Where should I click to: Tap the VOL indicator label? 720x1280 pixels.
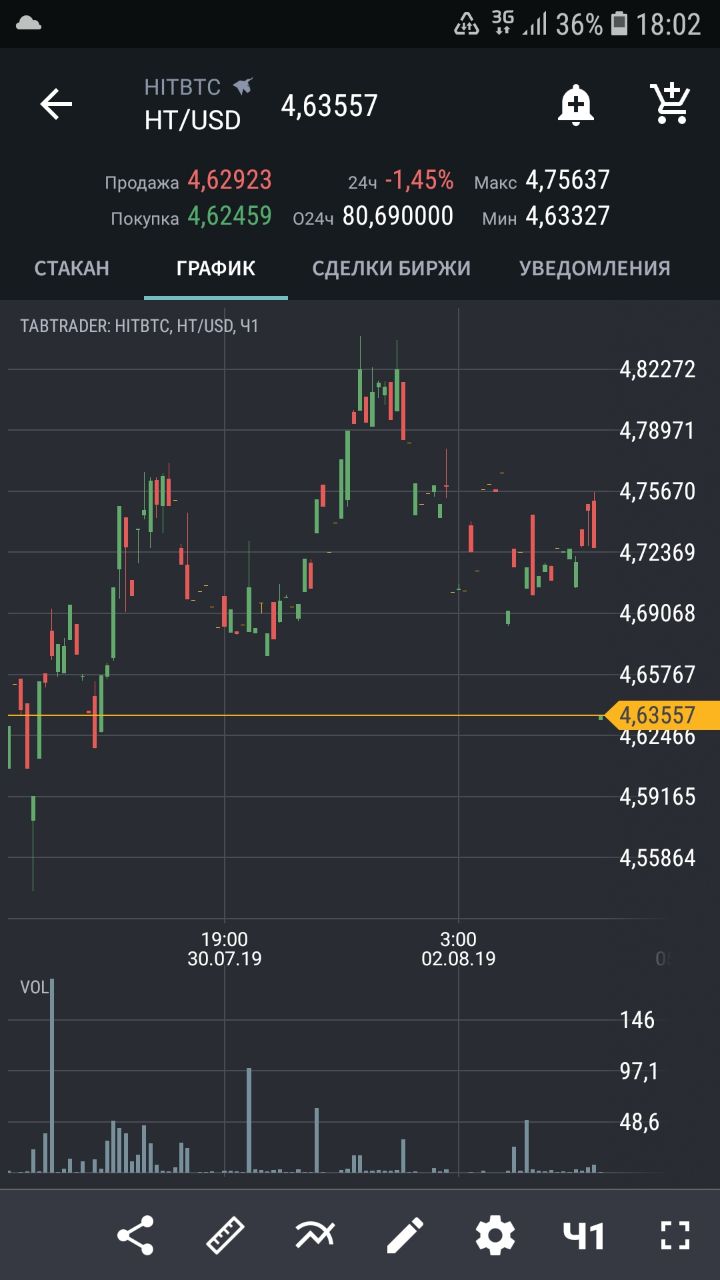pyautogui.click(x=33, y=987)
